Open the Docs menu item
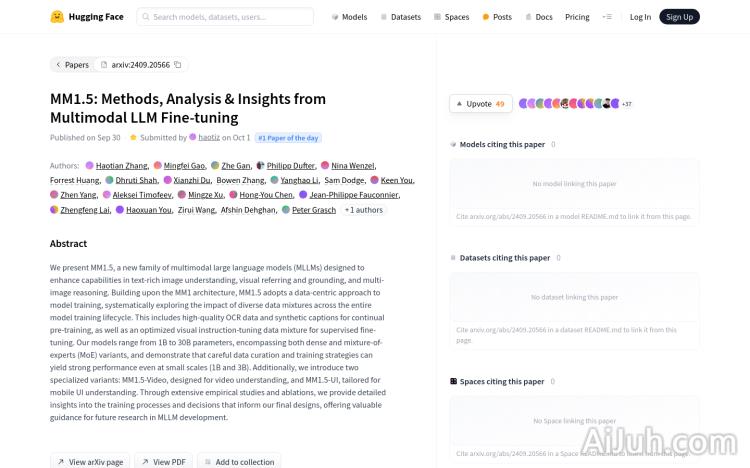 pyautogui.click(x=538, y=17)
